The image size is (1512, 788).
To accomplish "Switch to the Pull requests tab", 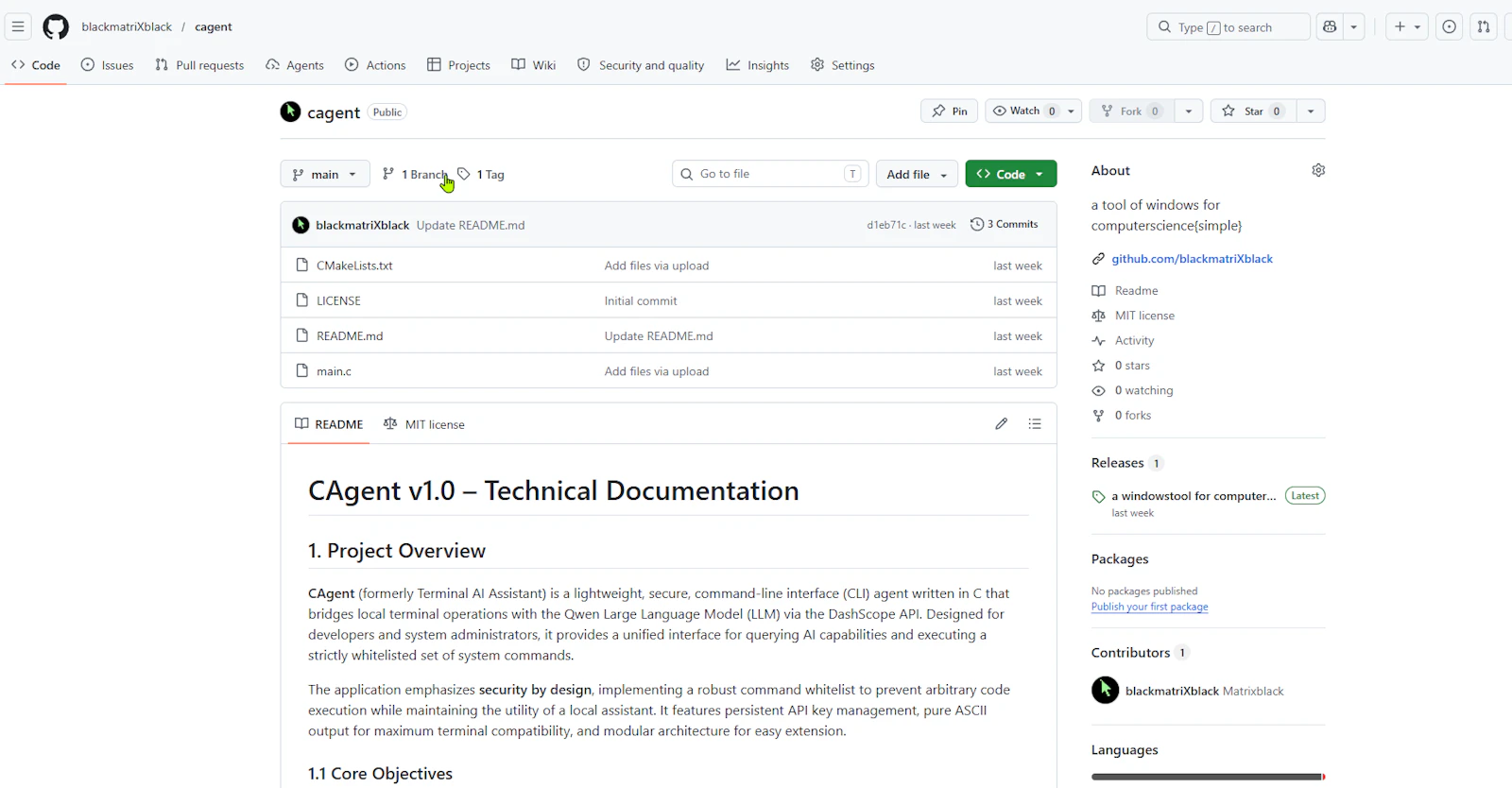I will tap(199, 65).
